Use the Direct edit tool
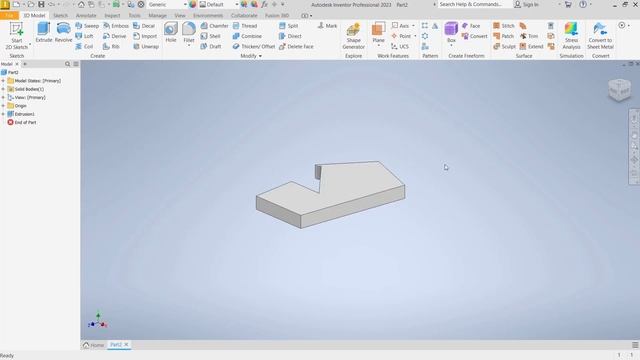 pos(290,36)
